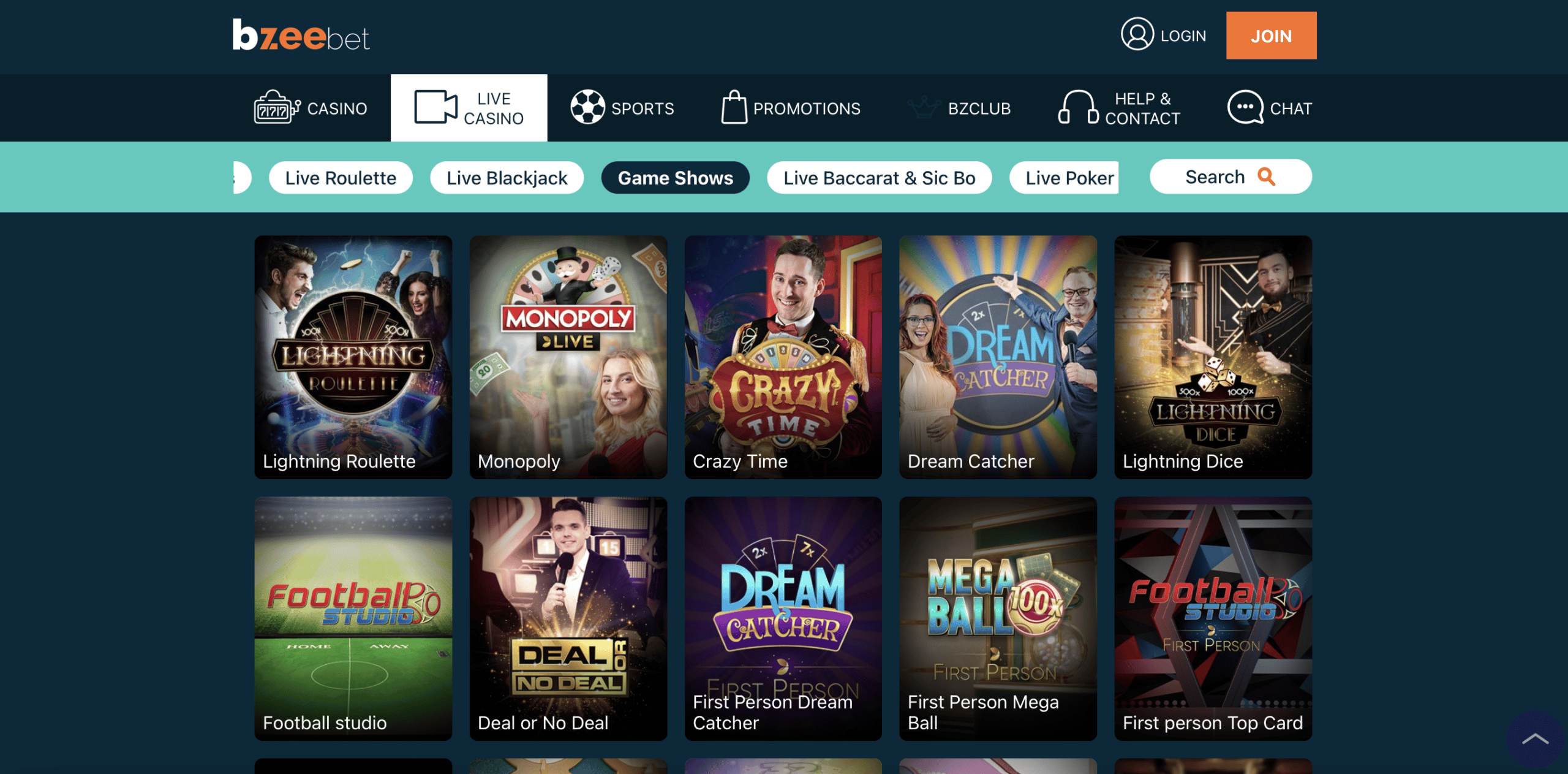Click into the Search field
Screen dimensions: 1568x774
coord(1231,176)
